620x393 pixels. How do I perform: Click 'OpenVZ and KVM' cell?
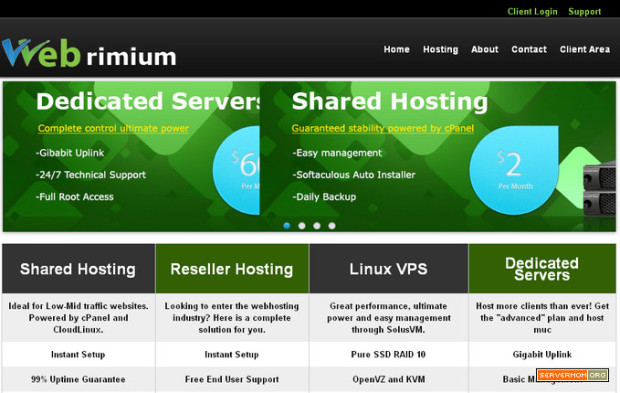pyautogui.click(x=389, y=379)
